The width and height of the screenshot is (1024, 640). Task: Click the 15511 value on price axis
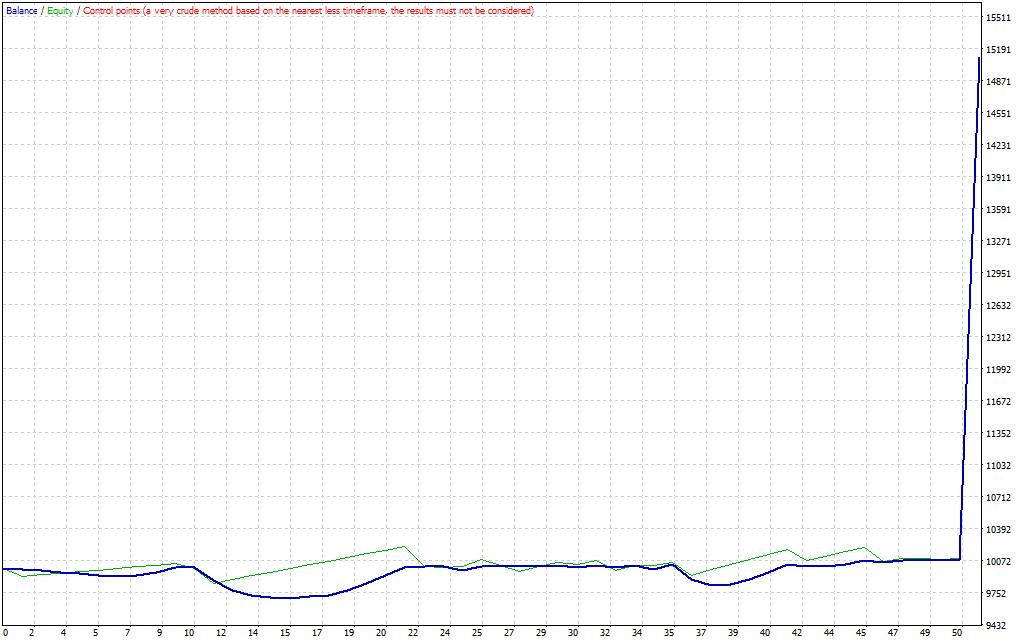pos(998,18)
